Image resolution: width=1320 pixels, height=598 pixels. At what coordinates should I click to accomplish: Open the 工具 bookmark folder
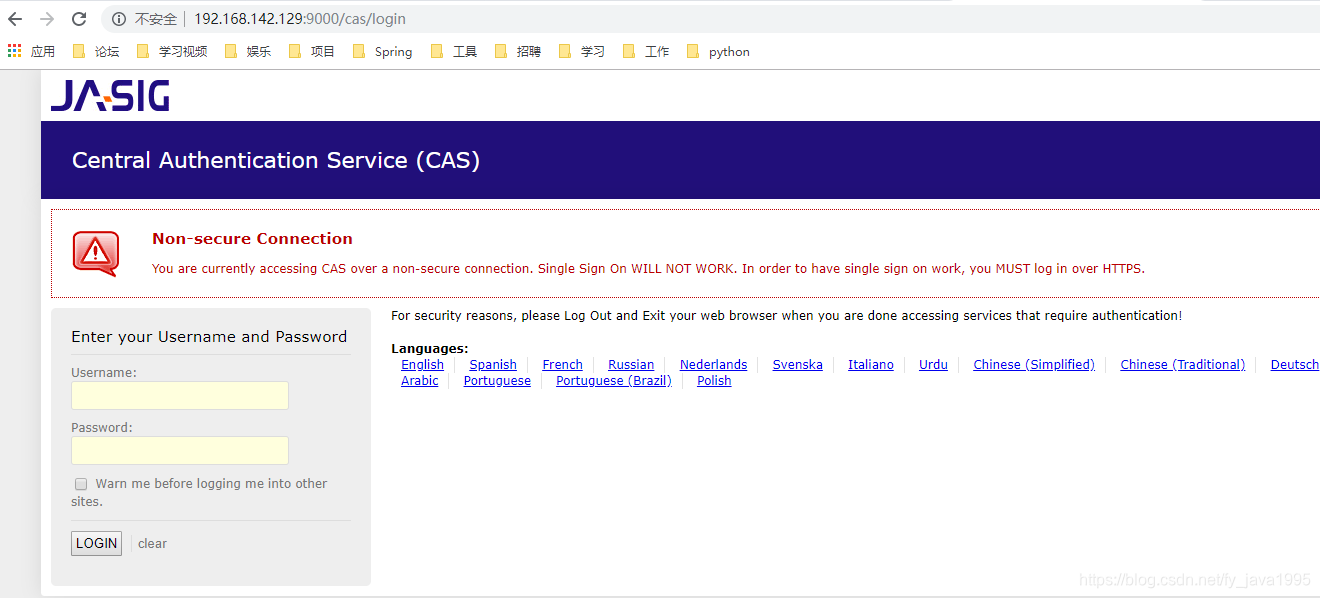click(x=454, y=51)
